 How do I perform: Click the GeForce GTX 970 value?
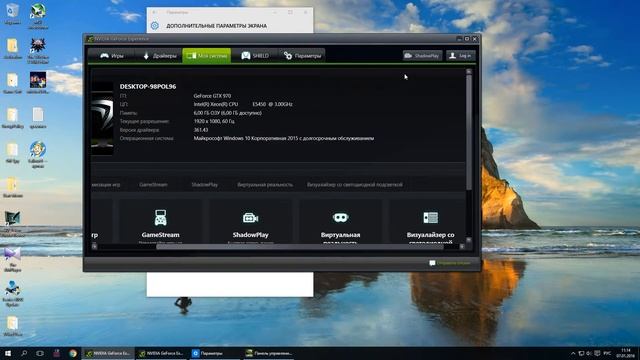[x=212, y=96]
